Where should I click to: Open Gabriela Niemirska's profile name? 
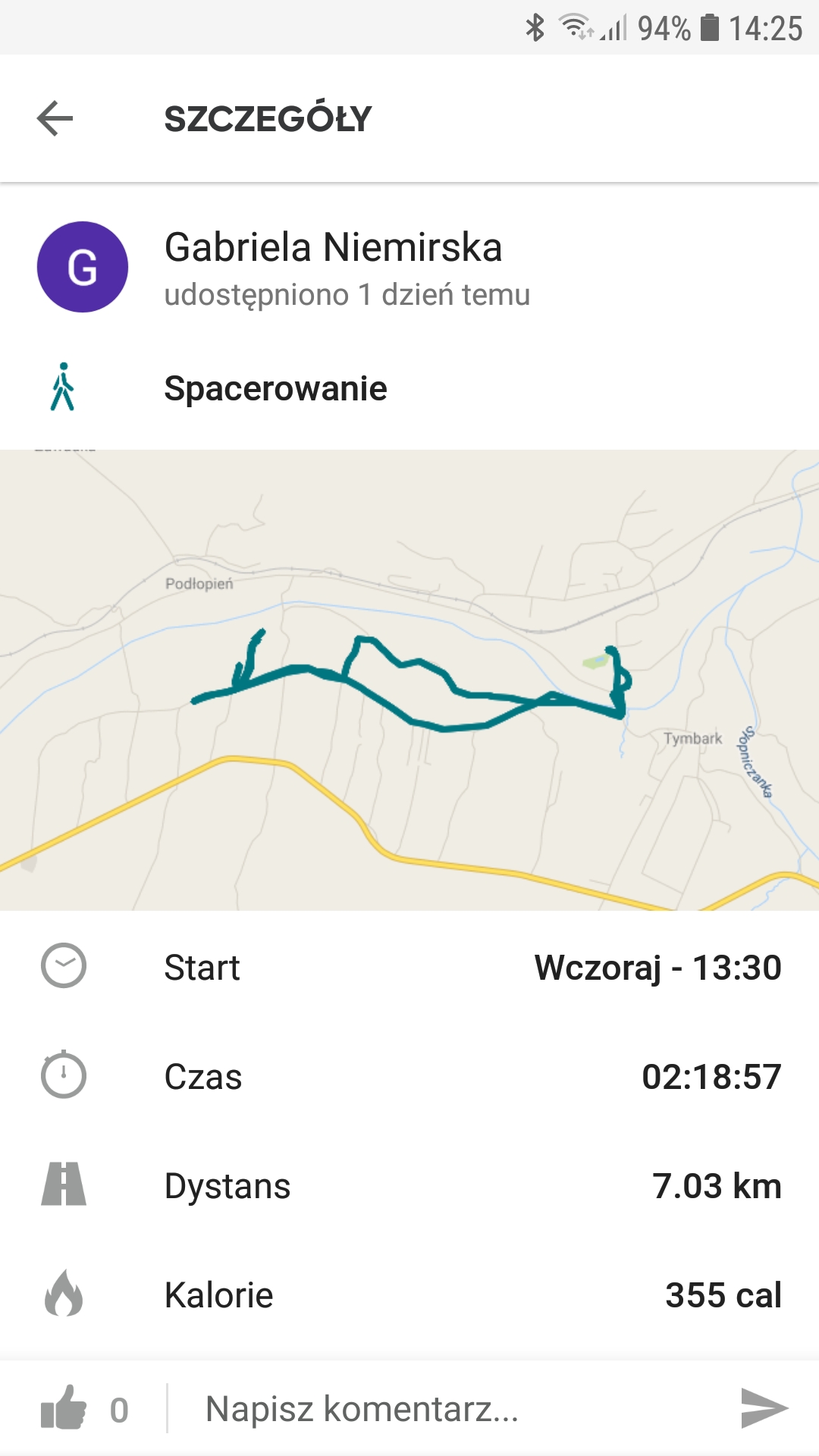pyautogui.click(x=333, y=248)
